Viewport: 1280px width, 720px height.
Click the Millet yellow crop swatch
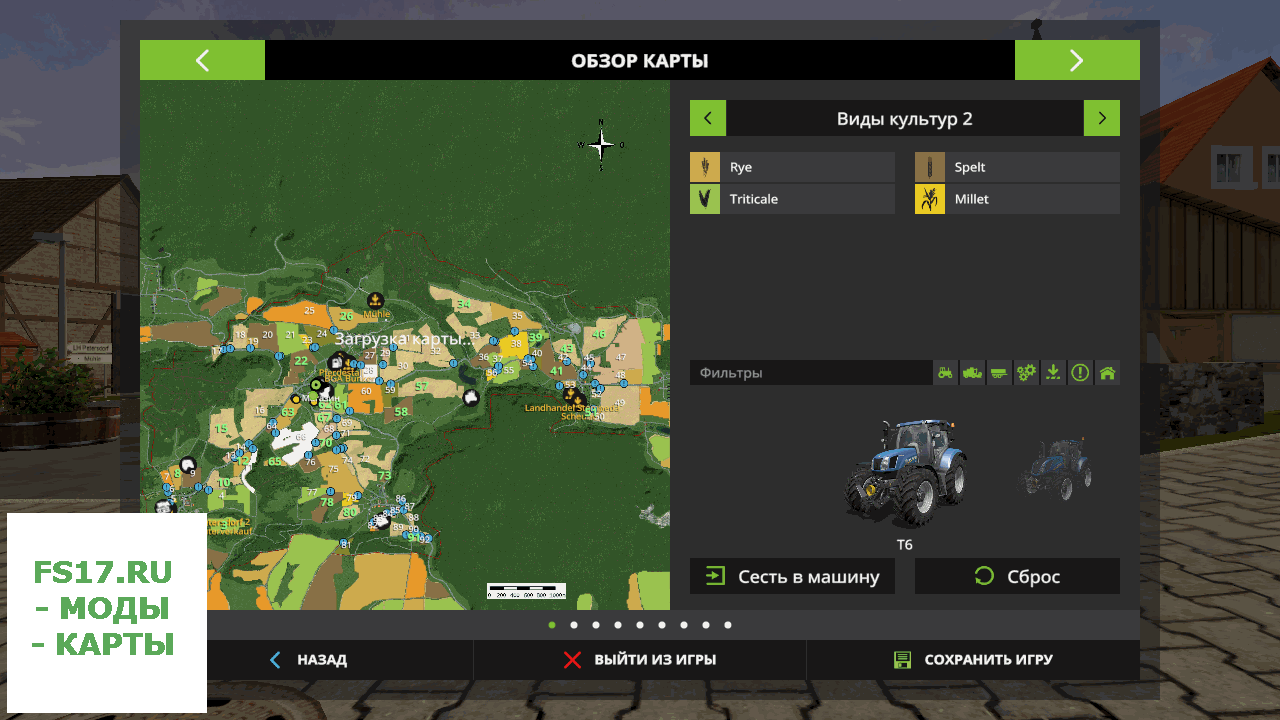coord(930,199)
